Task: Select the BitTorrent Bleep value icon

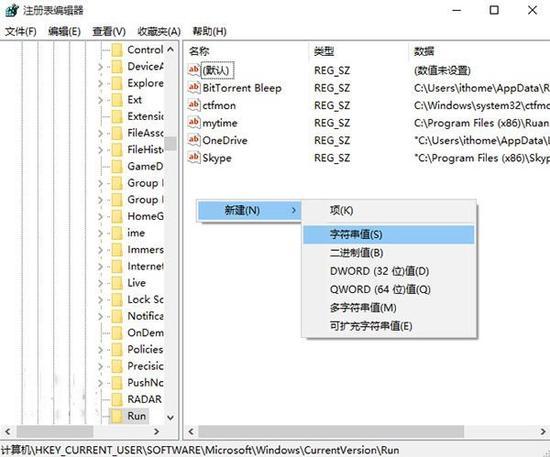Action: click(194, 87)
